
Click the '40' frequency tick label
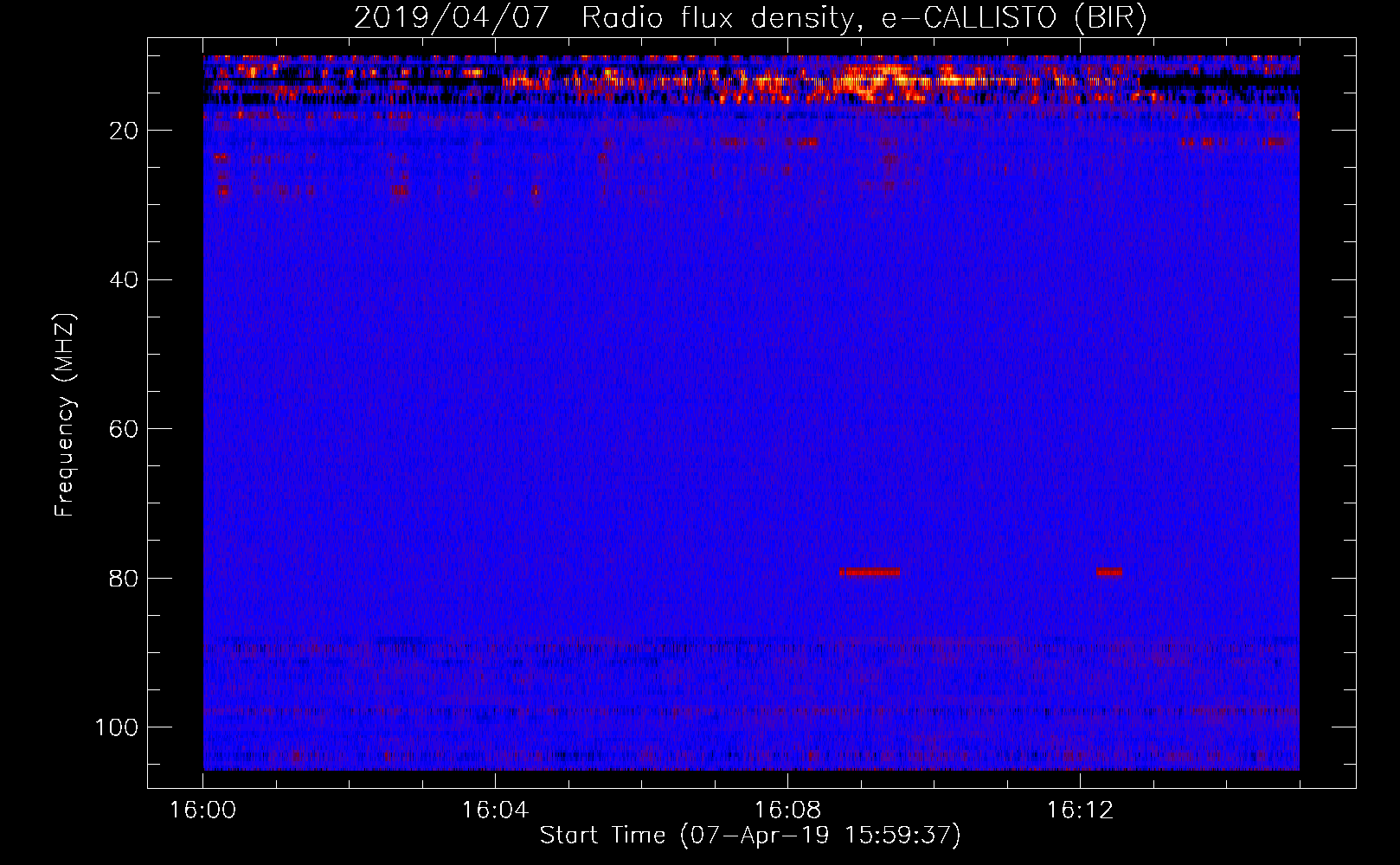[125, 280]
